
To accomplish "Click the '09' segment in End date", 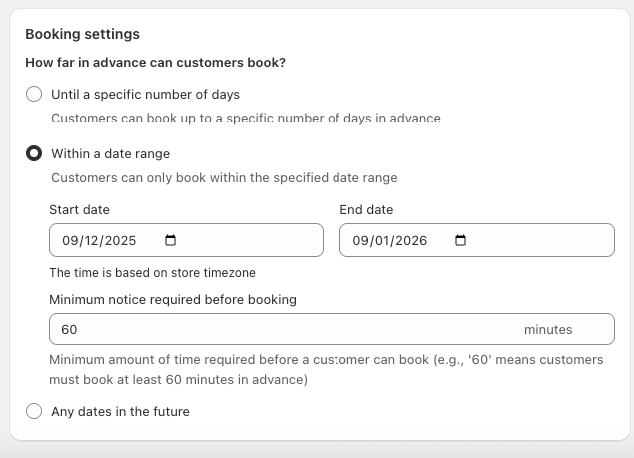I will click(360, 241).
